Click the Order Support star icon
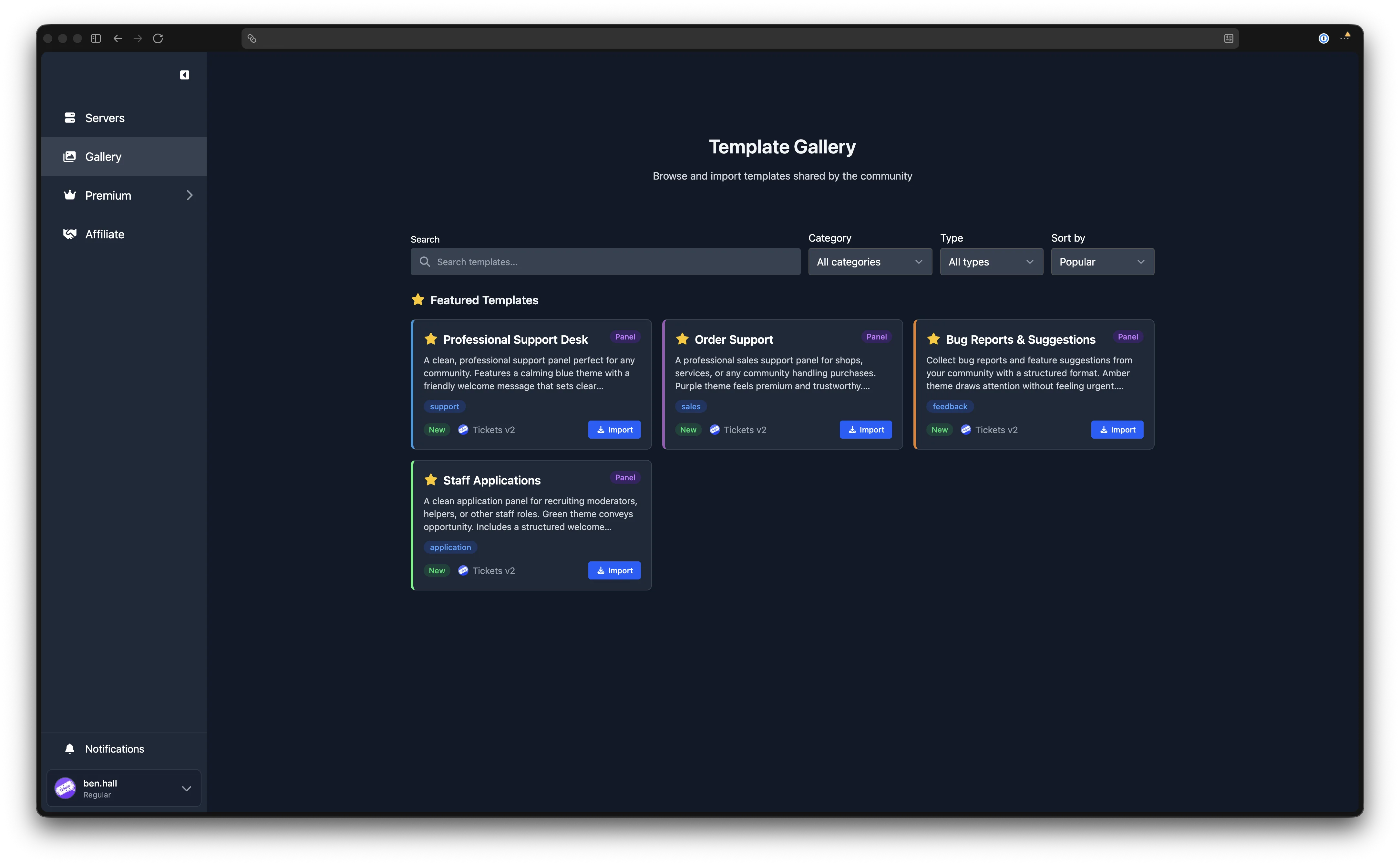 pyautogui.click(x=682, y=339)
